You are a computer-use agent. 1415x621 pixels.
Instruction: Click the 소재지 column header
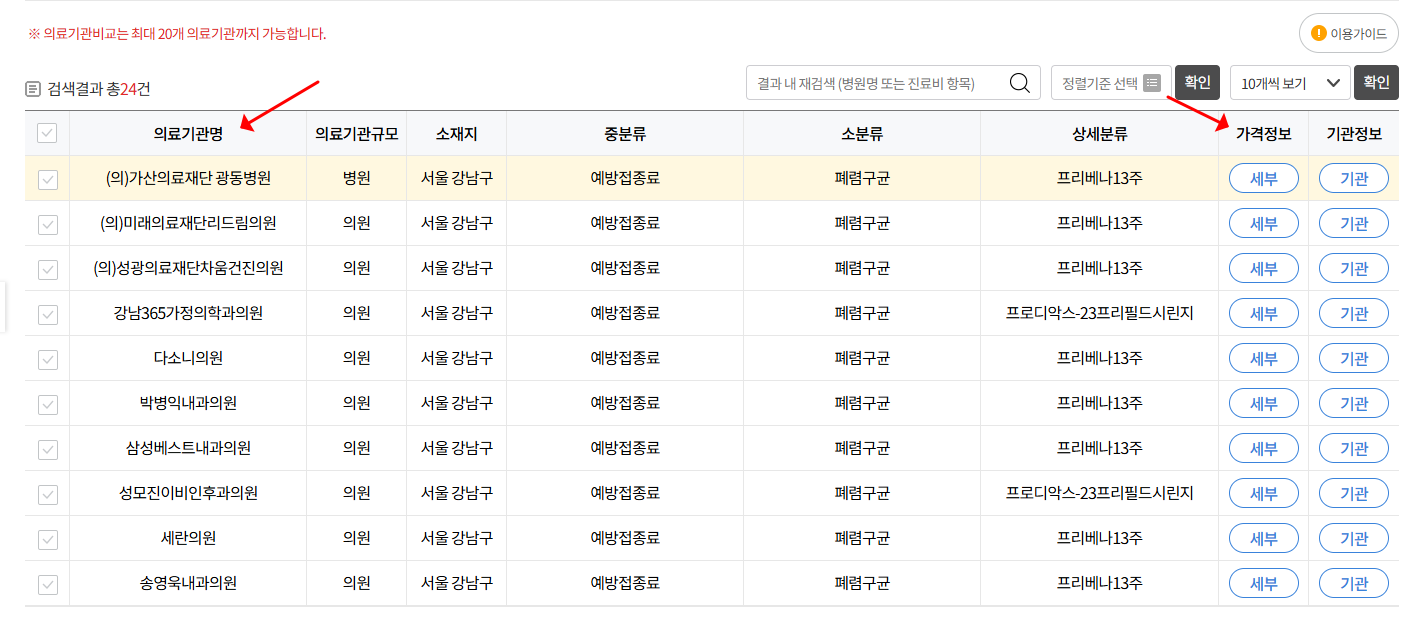(x=456, y=133)
